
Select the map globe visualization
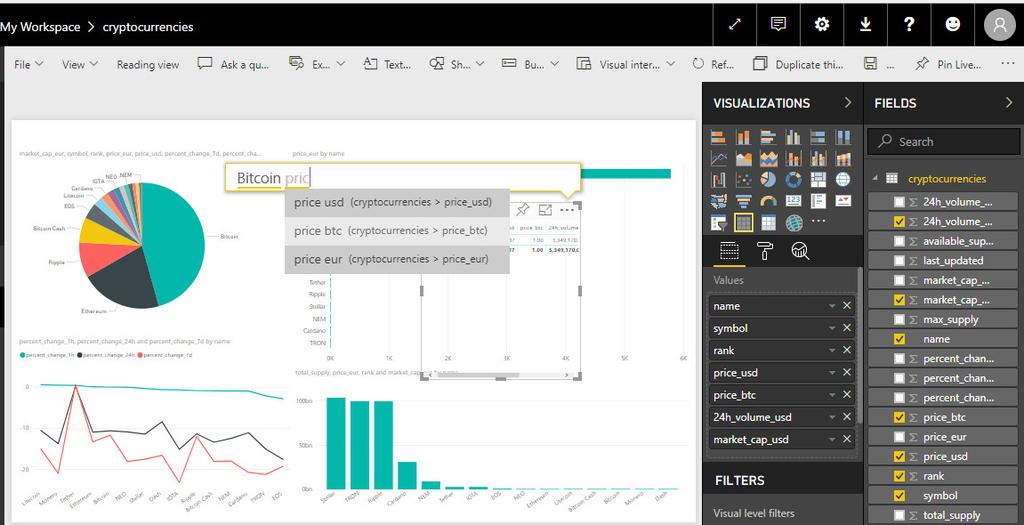pos(843,180)
